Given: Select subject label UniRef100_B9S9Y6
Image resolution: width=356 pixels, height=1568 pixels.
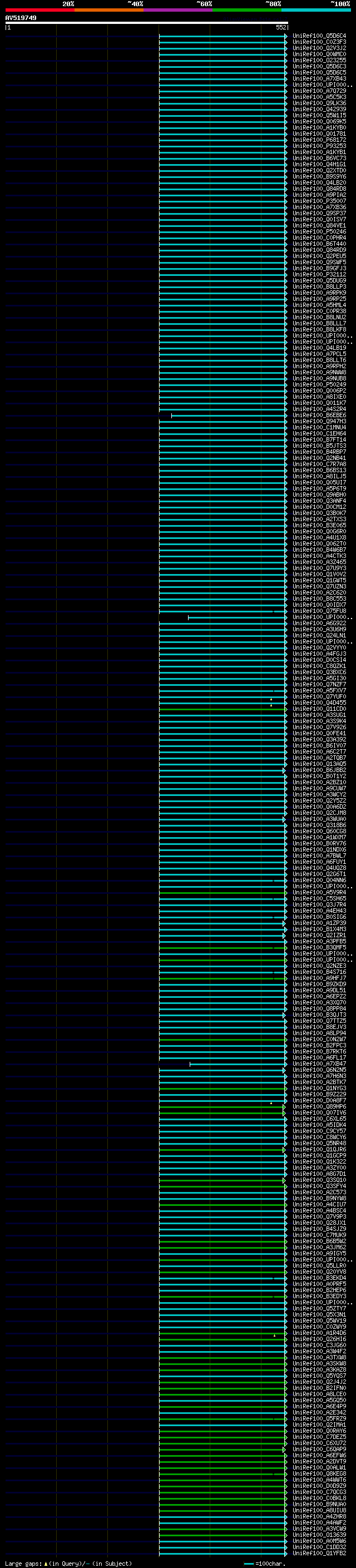Looking at the screenshot, I should (x=319, y=176).
